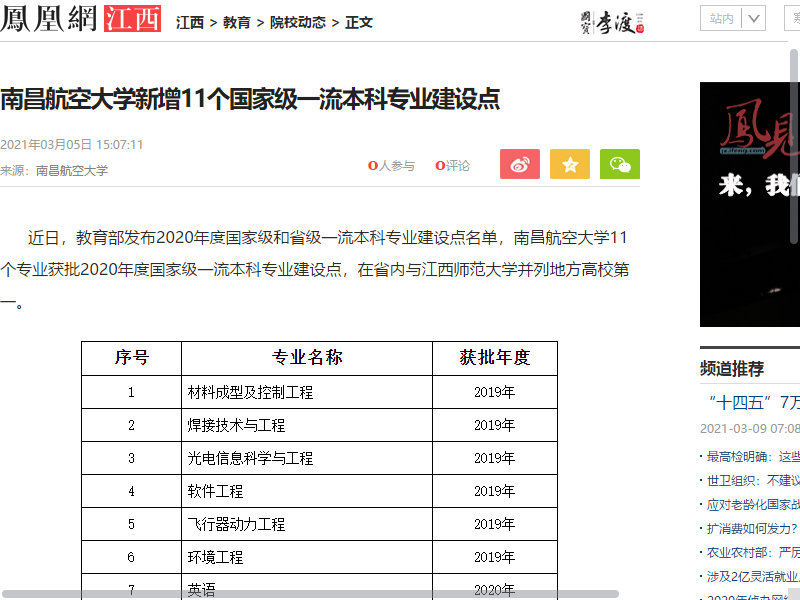Open the 世卫组织 news link

tap(752, 481)
